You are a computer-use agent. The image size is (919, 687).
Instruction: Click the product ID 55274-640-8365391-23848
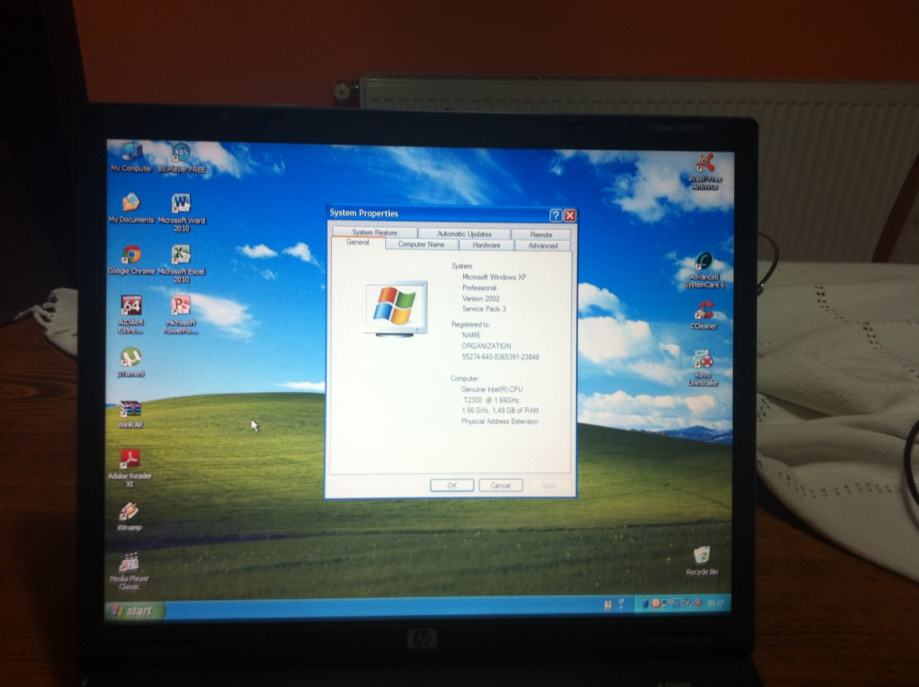(501, 356)
